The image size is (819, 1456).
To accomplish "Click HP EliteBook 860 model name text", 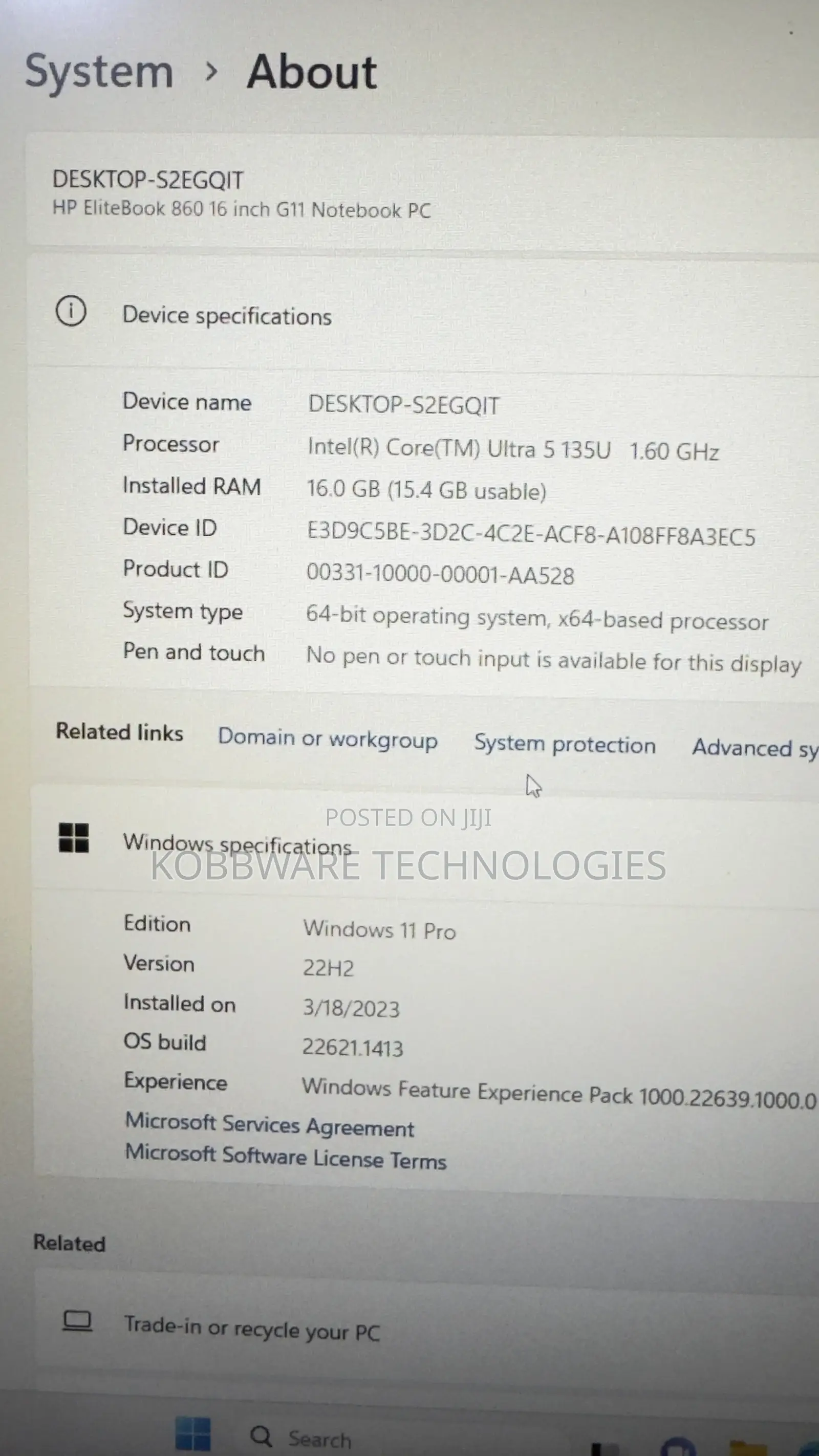I will click(241, 209).
